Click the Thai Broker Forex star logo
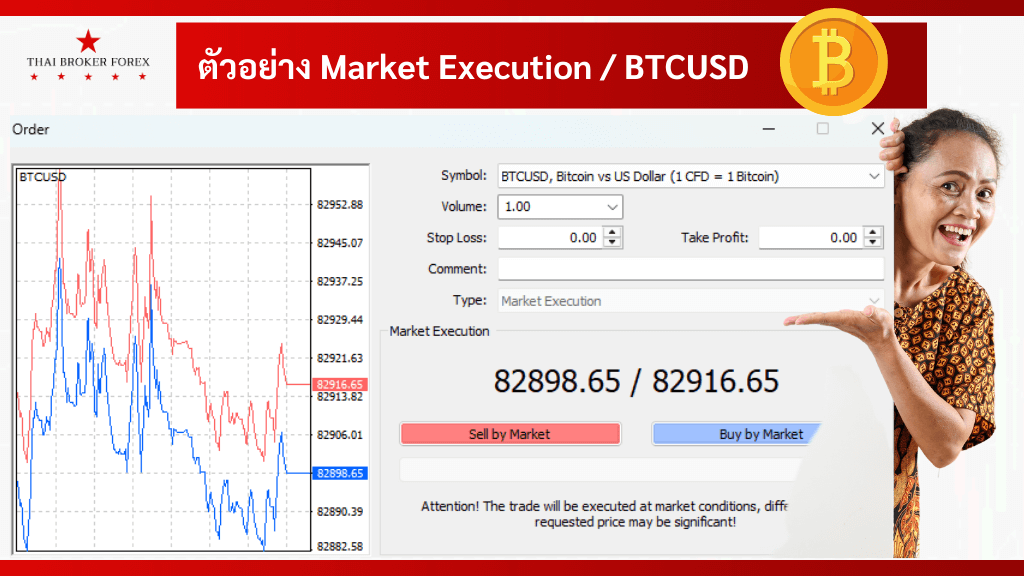Viewport: 1024px width, 576px height. [x=87, y=57]
